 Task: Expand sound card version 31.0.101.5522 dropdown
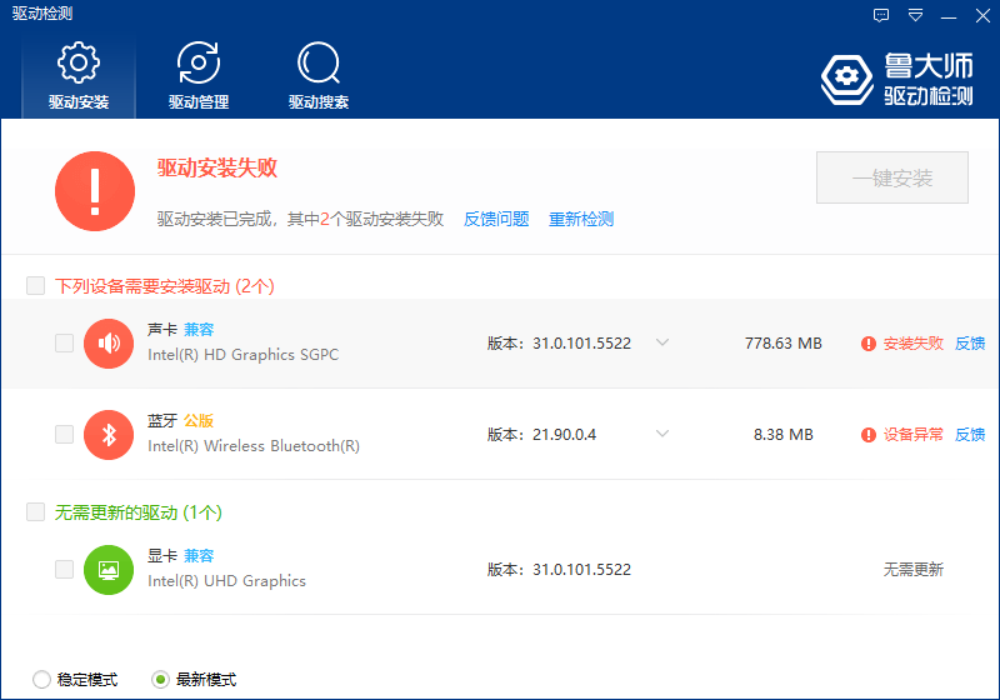click(x=662, y=343)
